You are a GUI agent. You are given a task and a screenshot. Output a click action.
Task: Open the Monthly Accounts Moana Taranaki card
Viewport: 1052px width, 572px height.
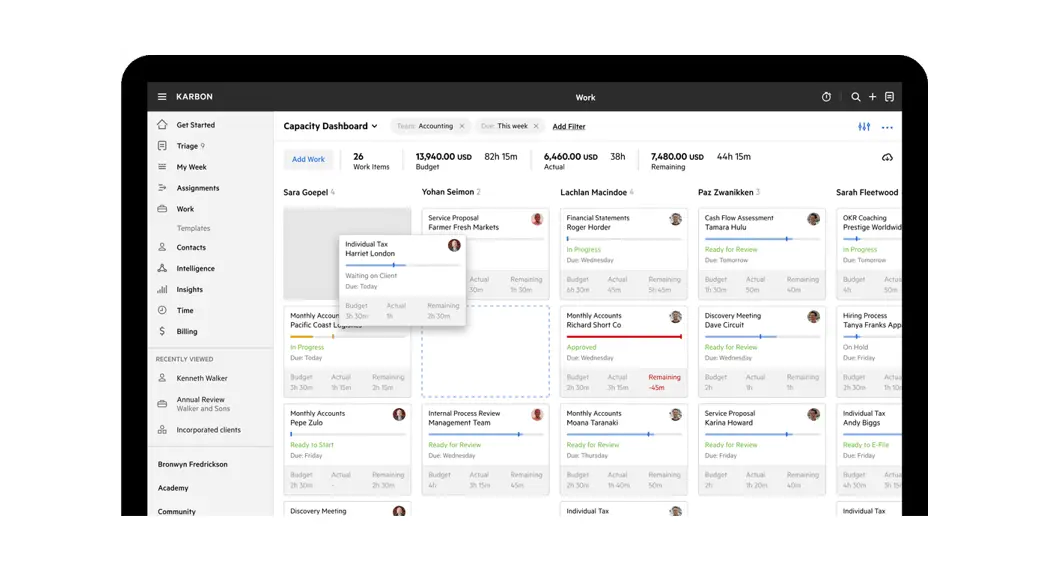pos(623,449)
